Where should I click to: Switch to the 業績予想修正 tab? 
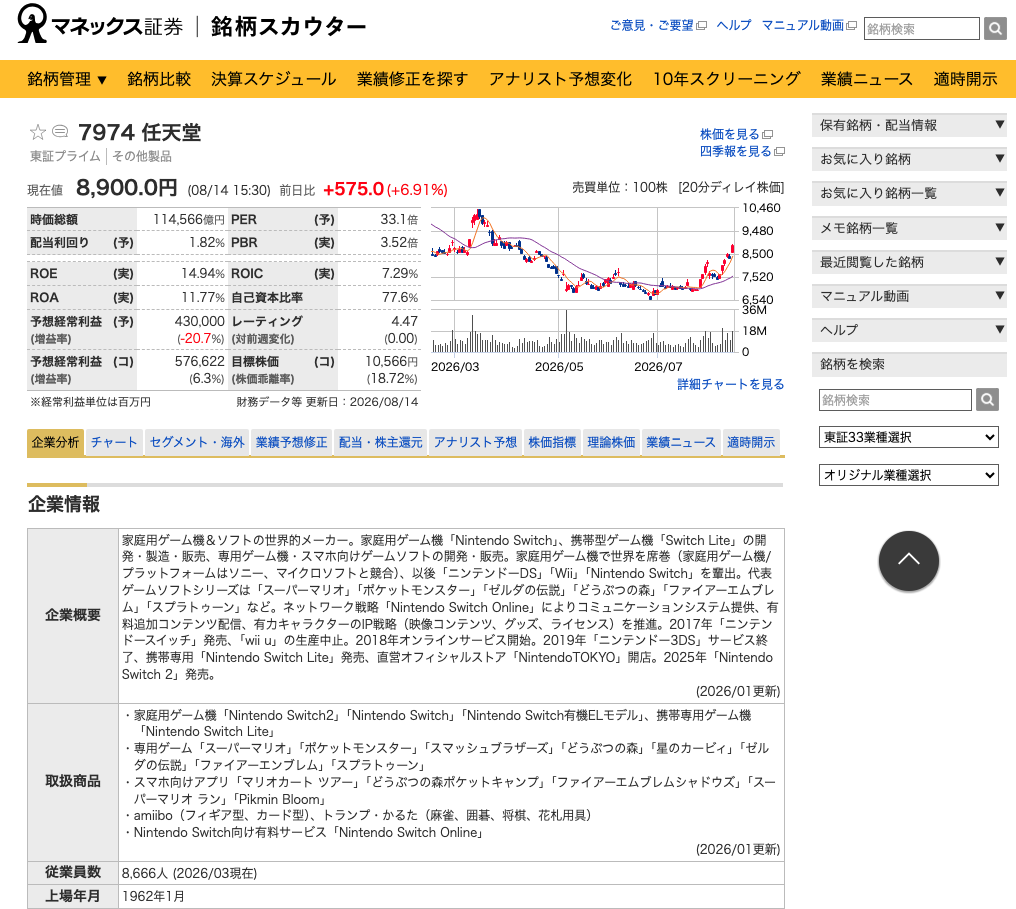(292, 443)
